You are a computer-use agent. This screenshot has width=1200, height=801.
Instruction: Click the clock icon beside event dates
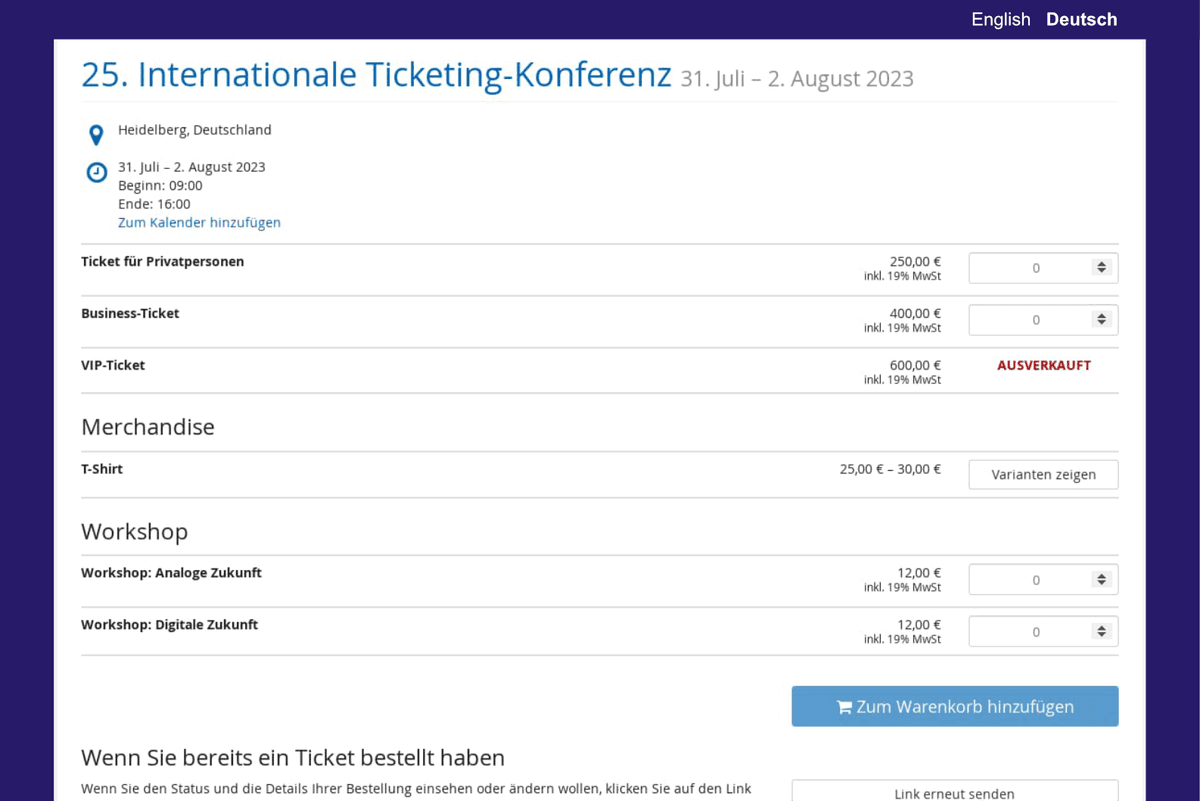pos(96,172)
